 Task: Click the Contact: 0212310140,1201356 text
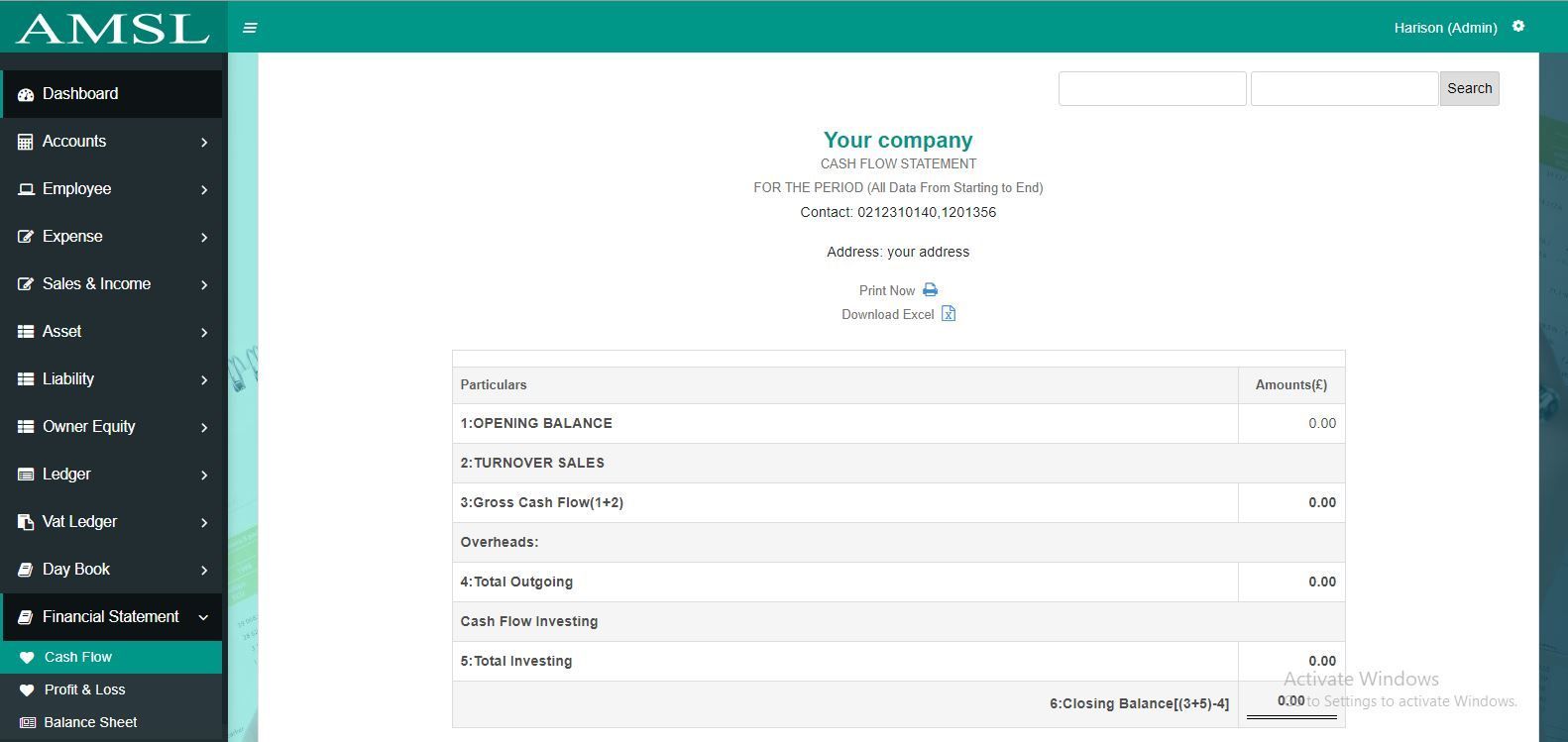click(898, 212)
